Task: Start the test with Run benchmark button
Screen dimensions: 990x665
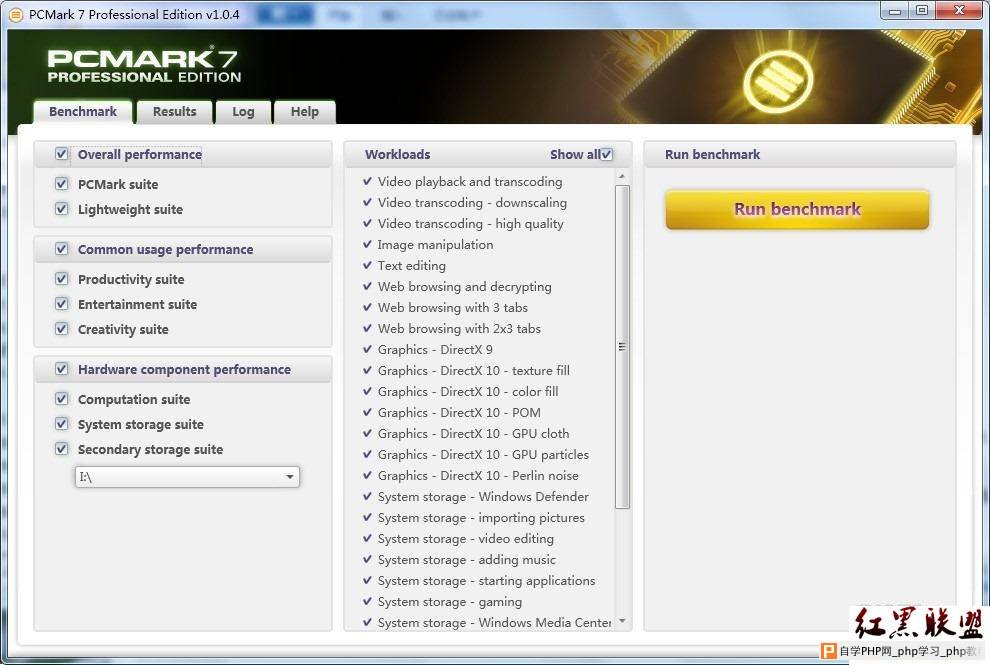Action: pos(797,209)
